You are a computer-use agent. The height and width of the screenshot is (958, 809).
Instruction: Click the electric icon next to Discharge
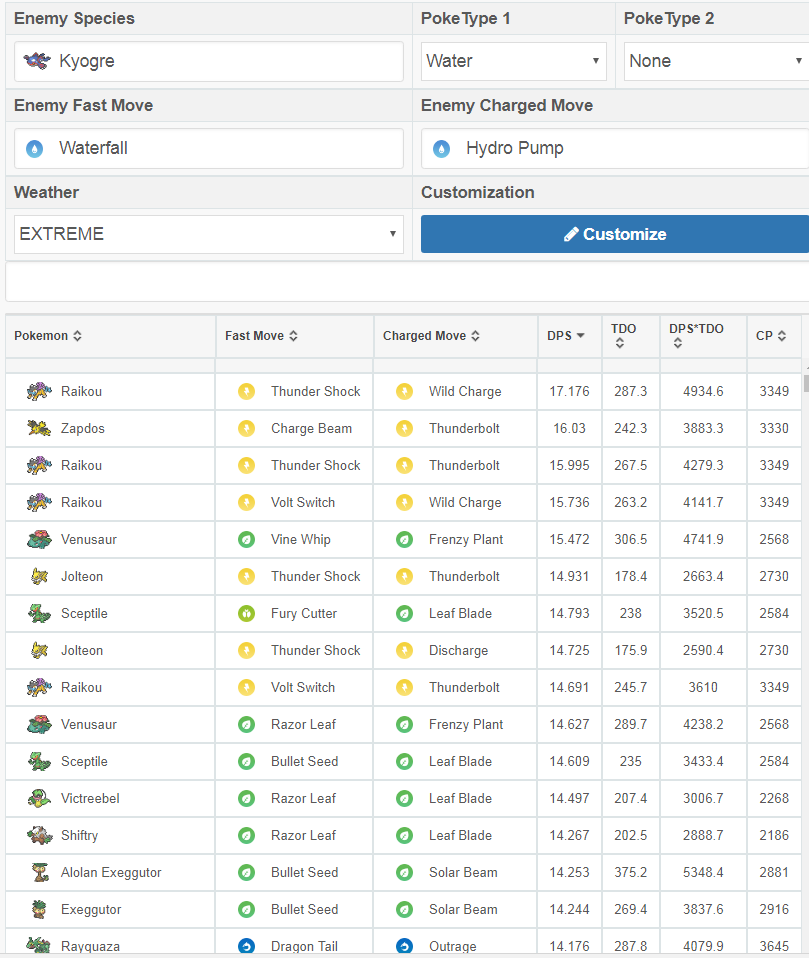(404, 650)
